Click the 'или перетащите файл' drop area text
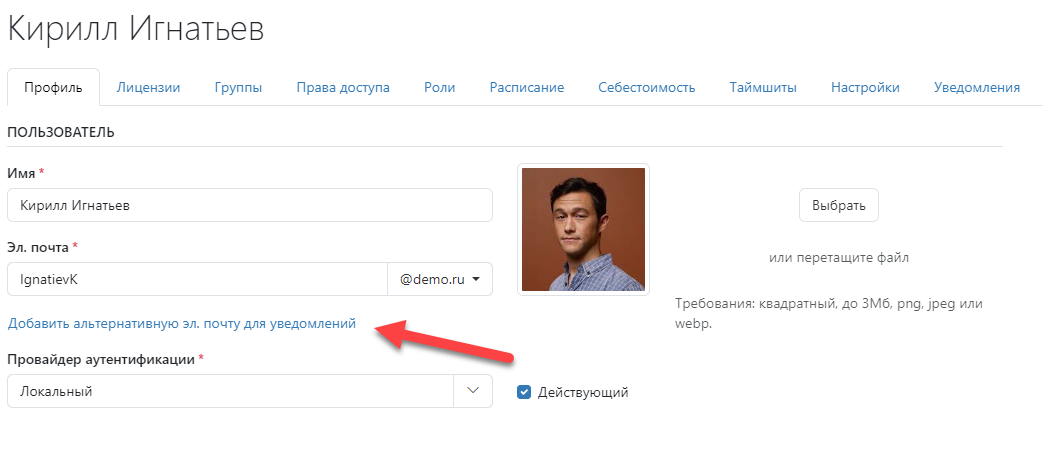Viewport: 1043px width, 452px height. 838,257
